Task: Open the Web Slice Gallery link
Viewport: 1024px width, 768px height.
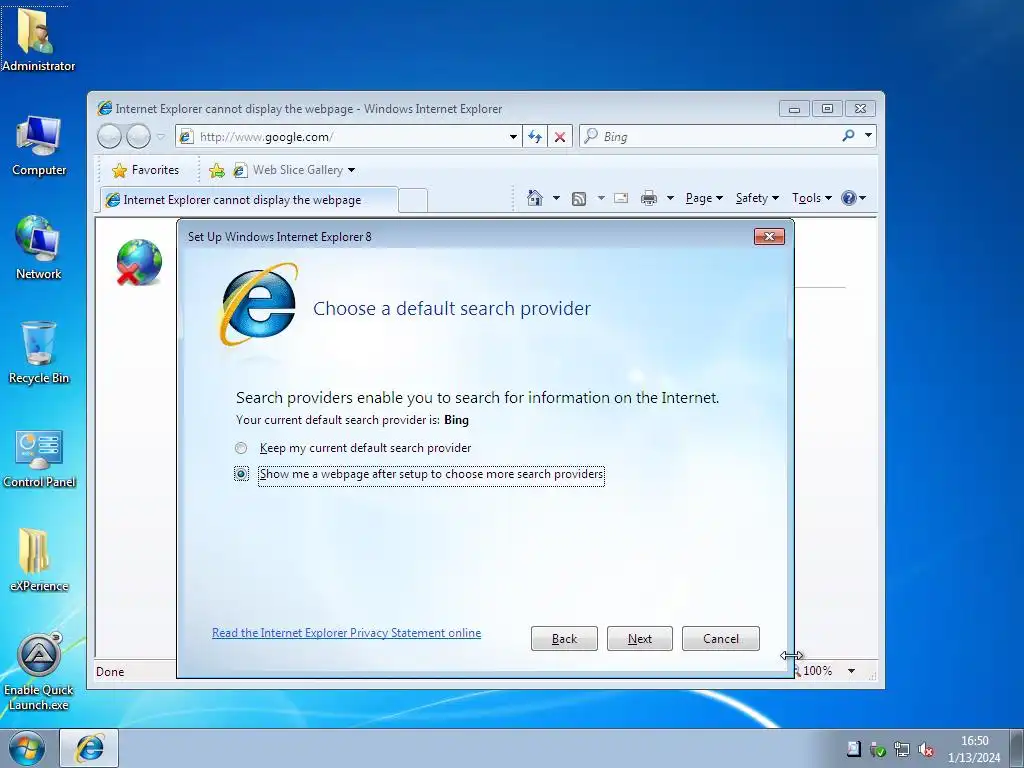Action: pyautogui.click(x=289, y=170)
